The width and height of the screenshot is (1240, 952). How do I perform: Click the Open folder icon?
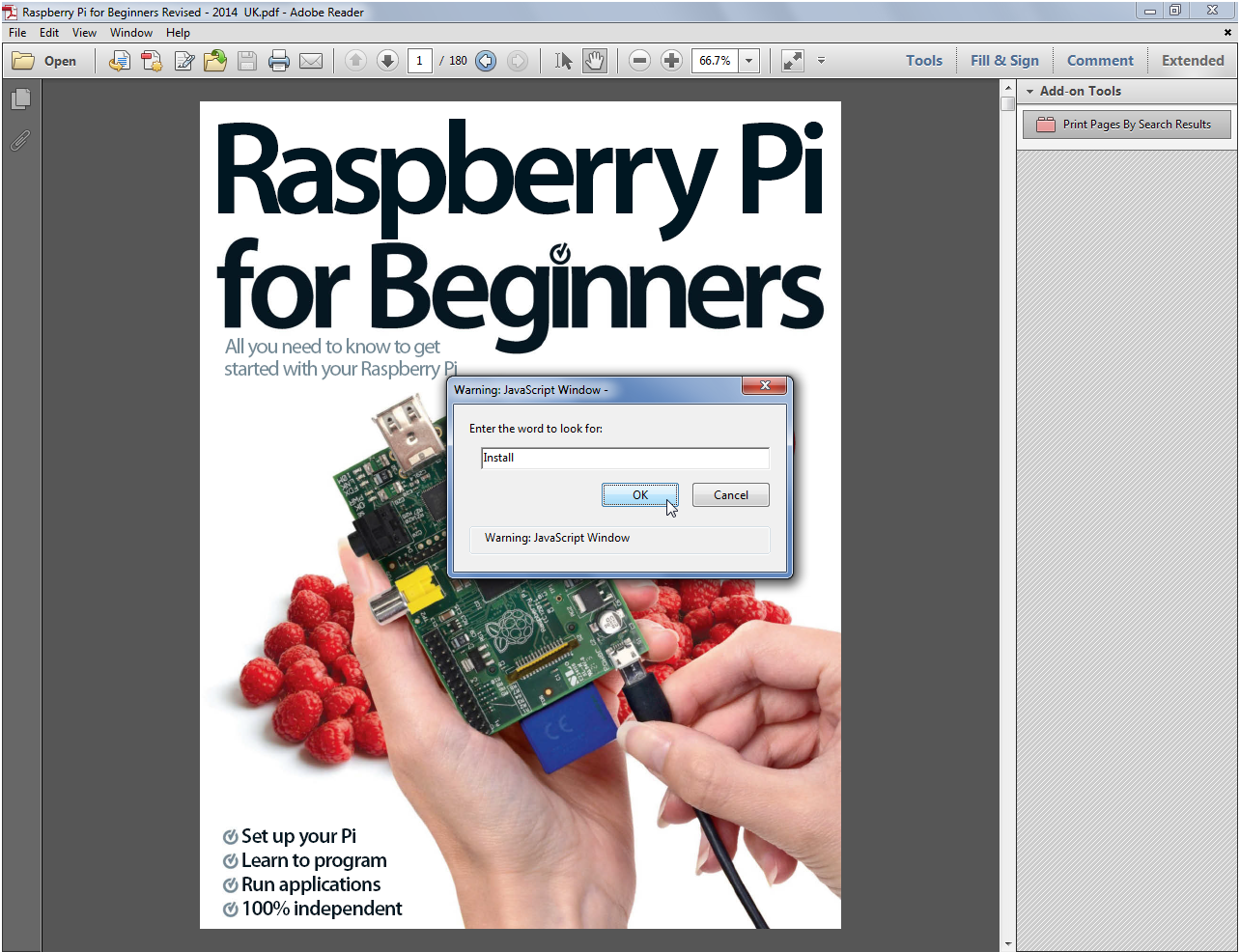click(23, 61)
